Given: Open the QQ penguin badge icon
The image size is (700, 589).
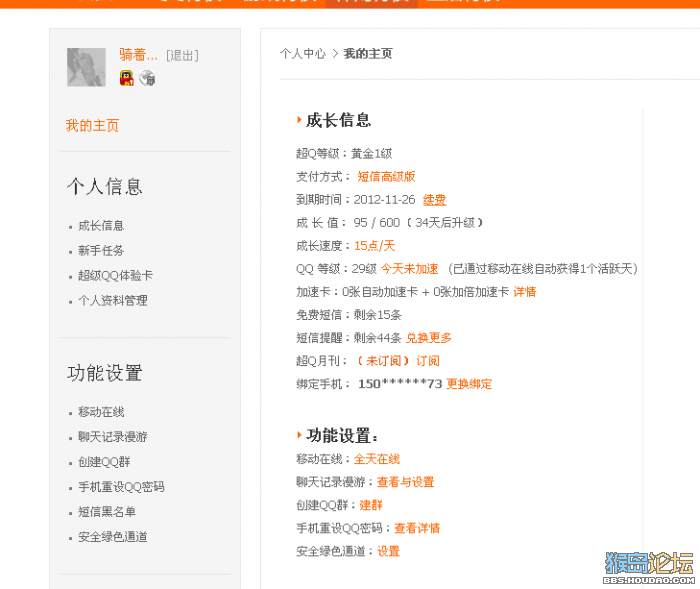Looking at the screenshot, I should 127,78.
